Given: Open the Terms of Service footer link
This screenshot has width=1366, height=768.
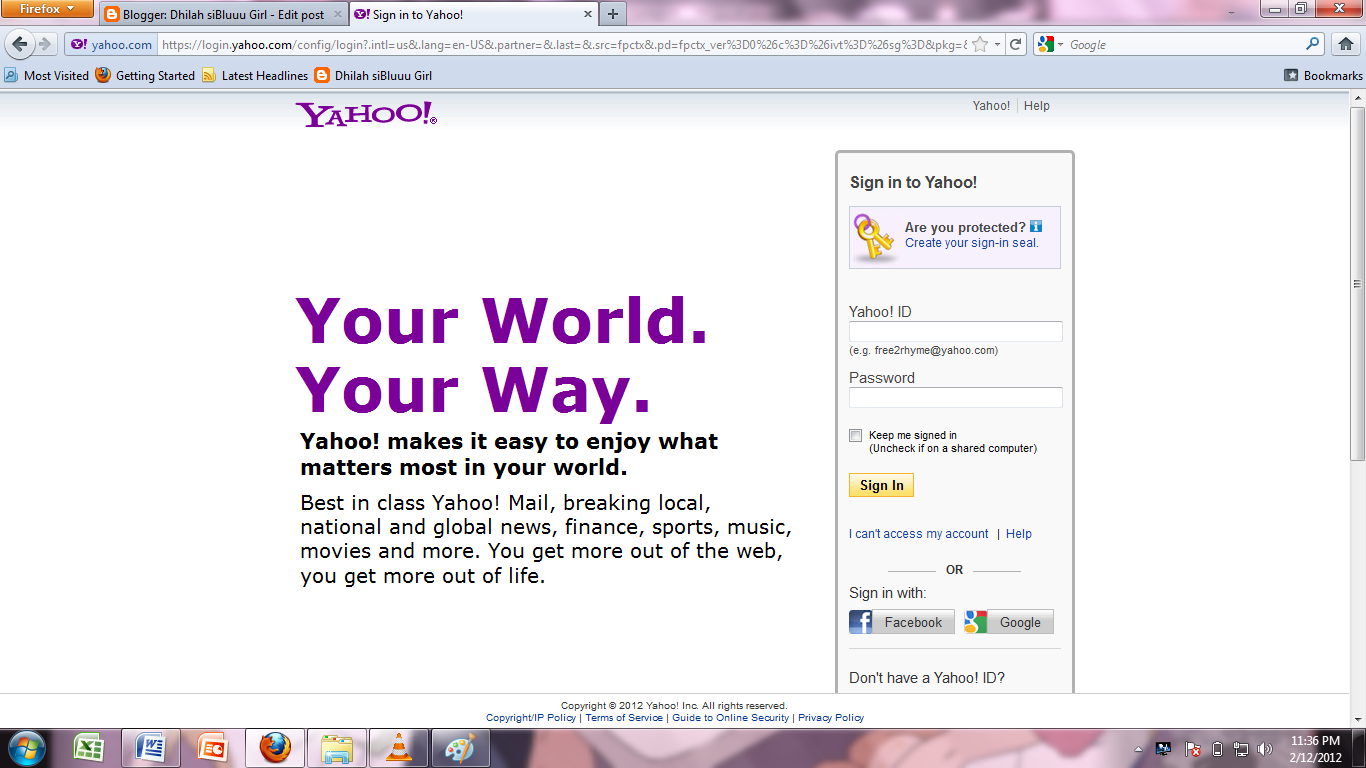Looking at the screenshot, I should 624,718.
